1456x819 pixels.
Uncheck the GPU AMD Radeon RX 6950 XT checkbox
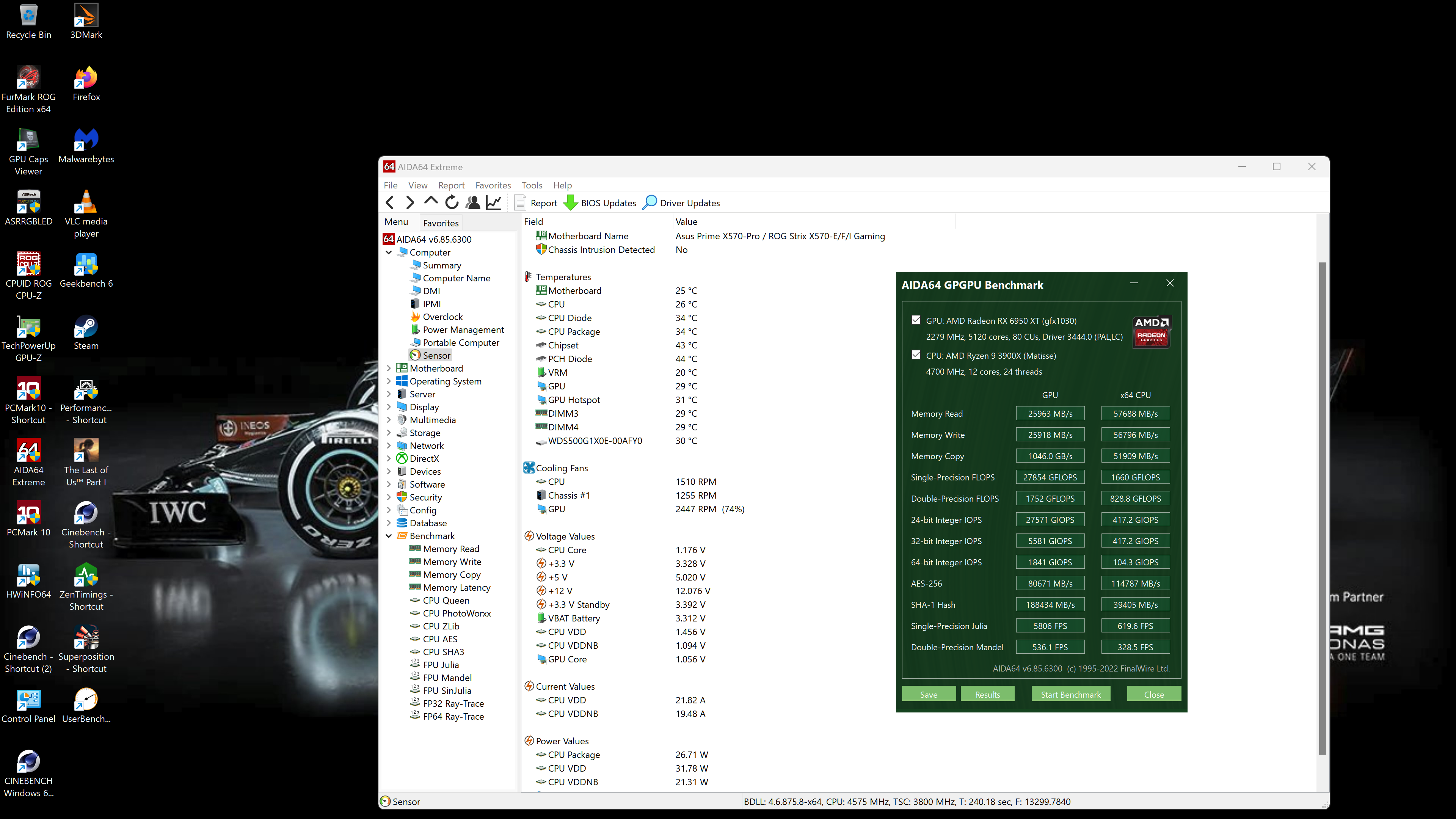pos(916,320)
